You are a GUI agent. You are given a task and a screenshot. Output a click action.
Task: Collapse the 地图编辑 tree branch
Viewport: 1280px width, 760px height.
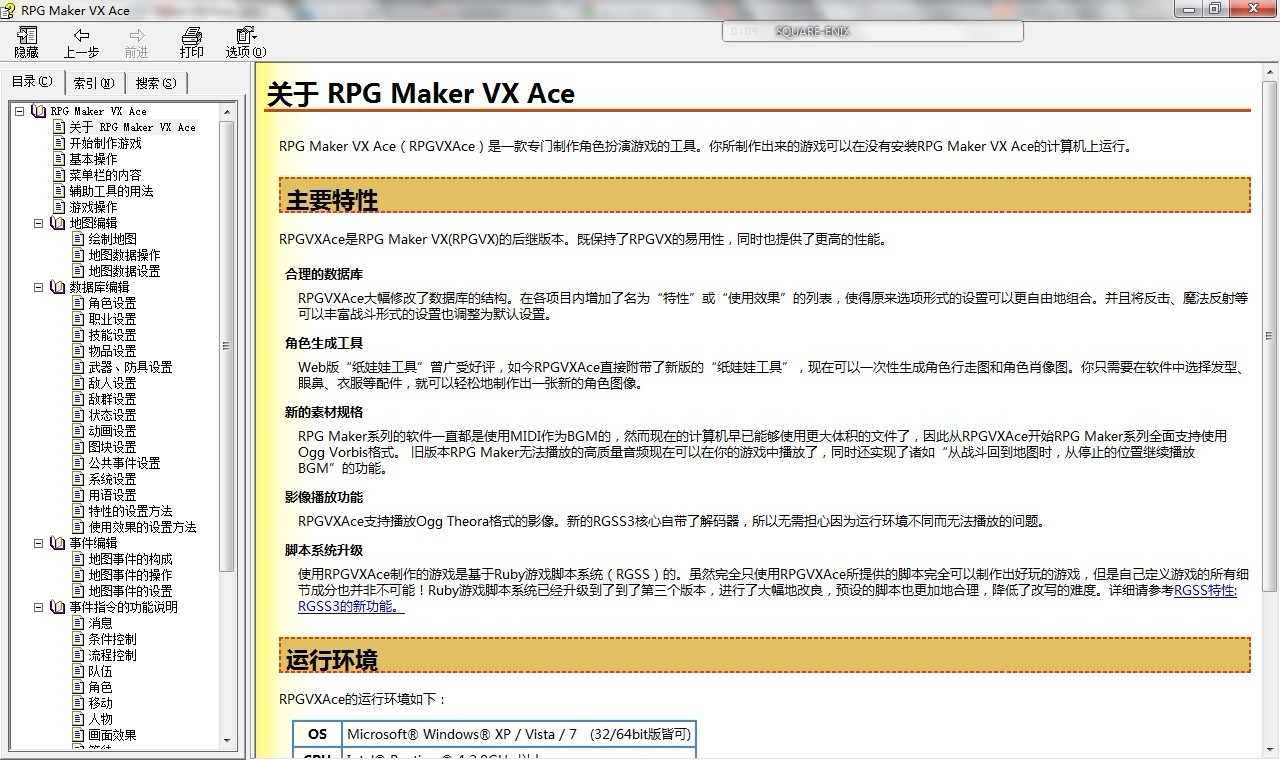click(39, 223)
